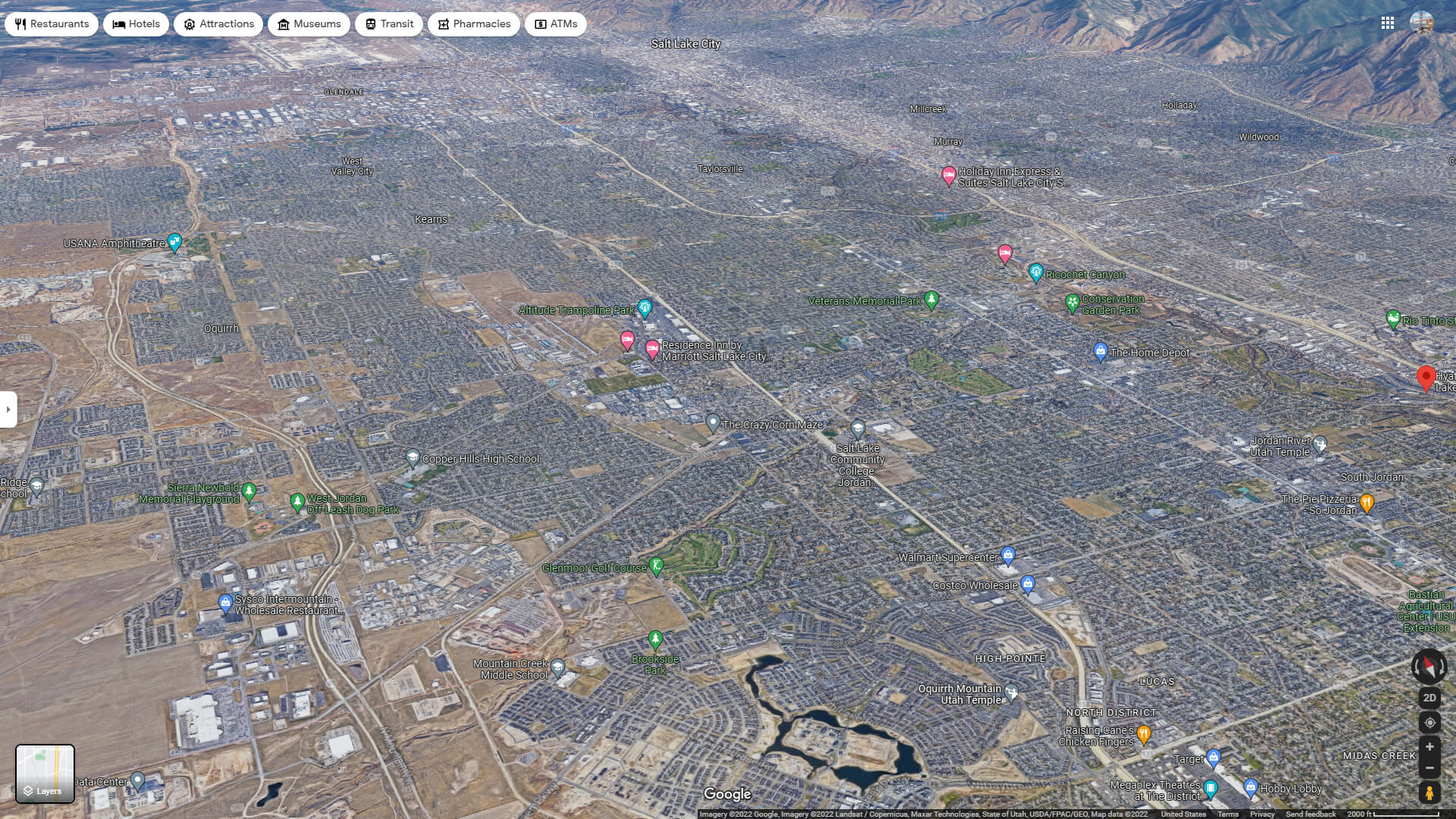The image size is (1456, 819).
Task: Enable the Transit filter chip
Action: tap(388, 24)
